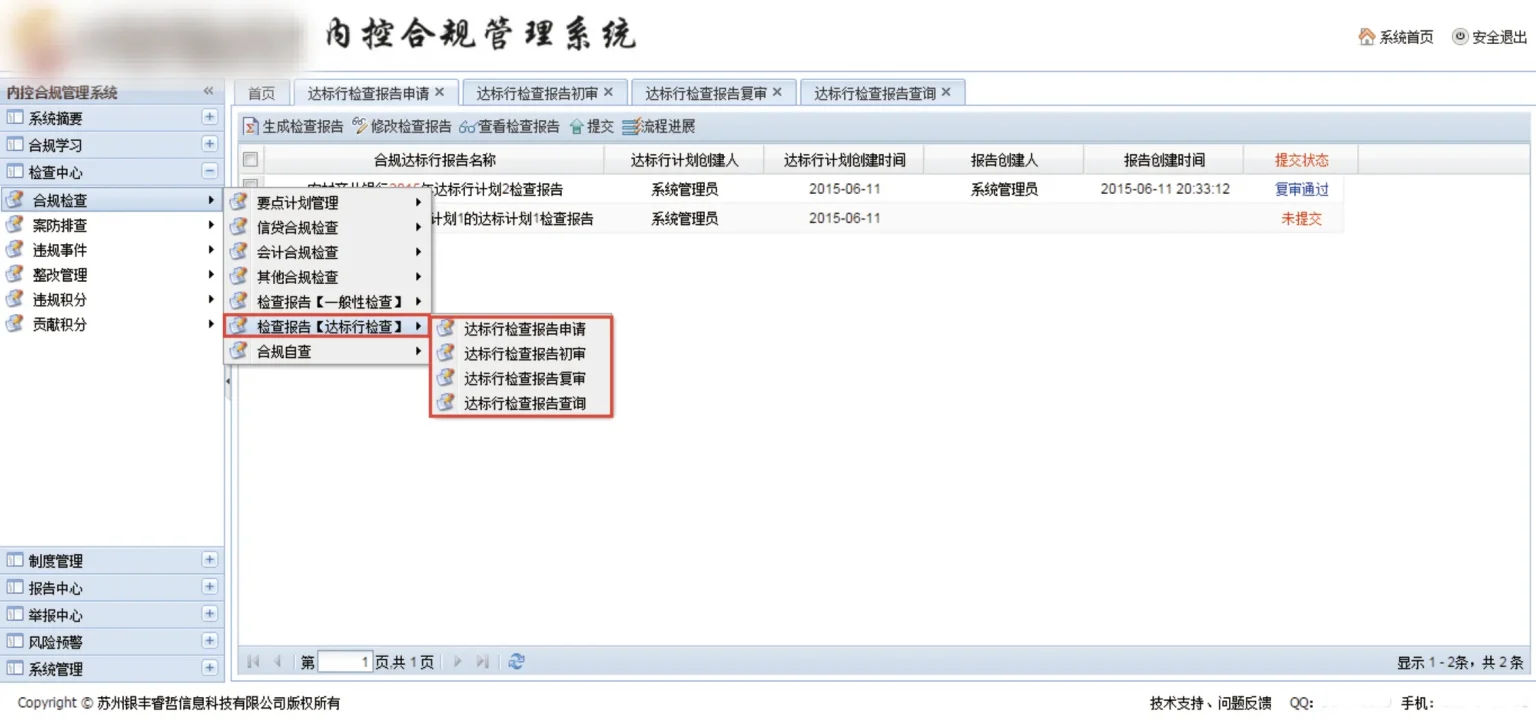Open 流程进展 from the toolbar

click(659, 127)
